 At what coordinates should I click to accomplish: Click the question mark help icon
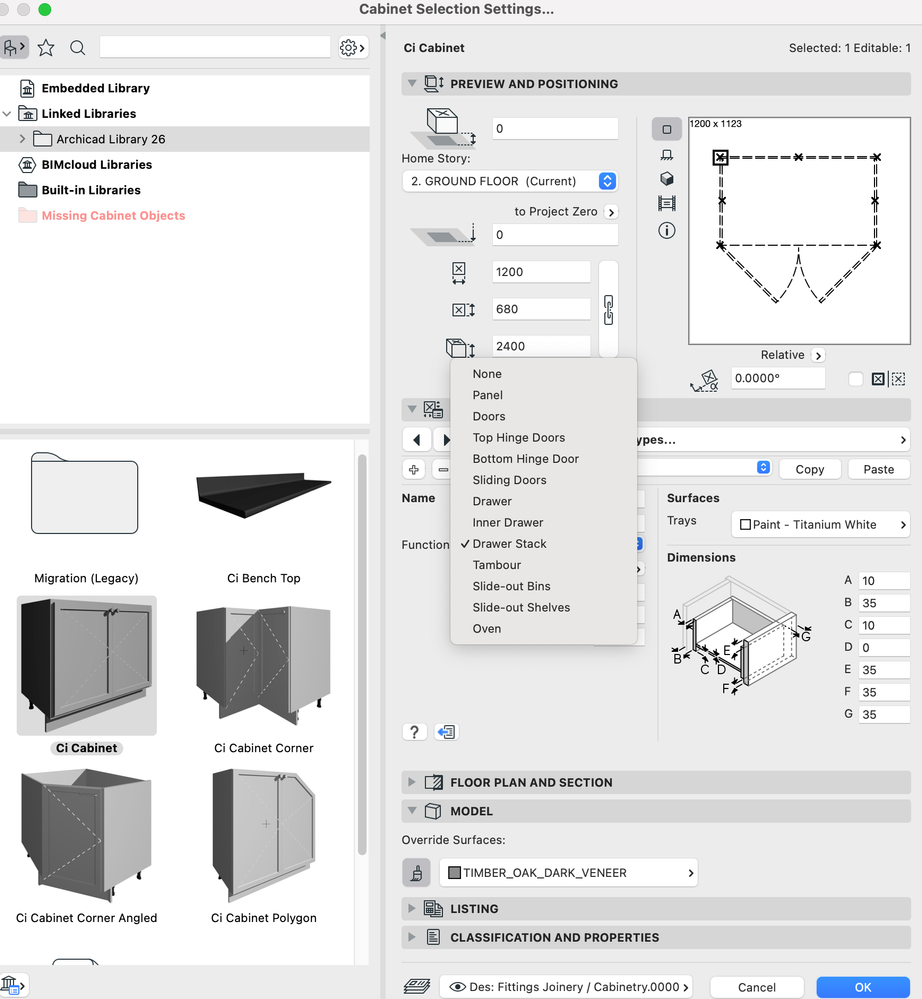(x=414, y=732)
